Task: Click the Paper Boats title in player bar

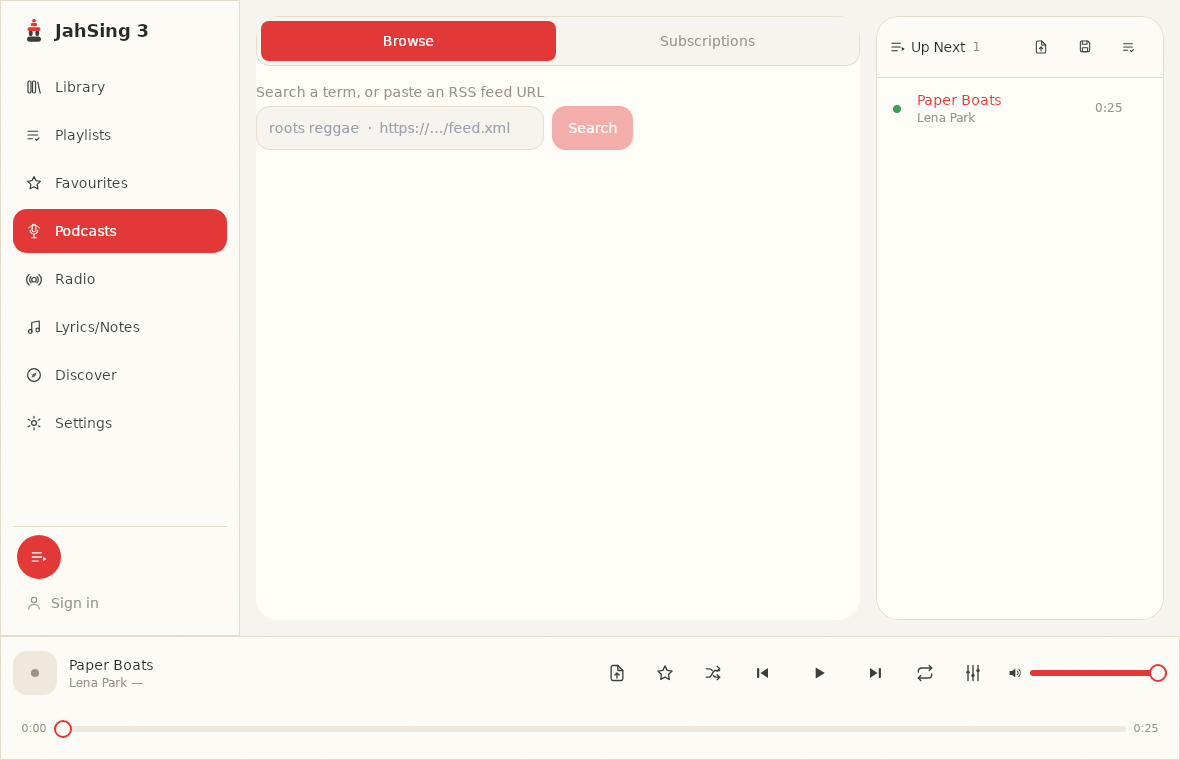Action: 111,665
